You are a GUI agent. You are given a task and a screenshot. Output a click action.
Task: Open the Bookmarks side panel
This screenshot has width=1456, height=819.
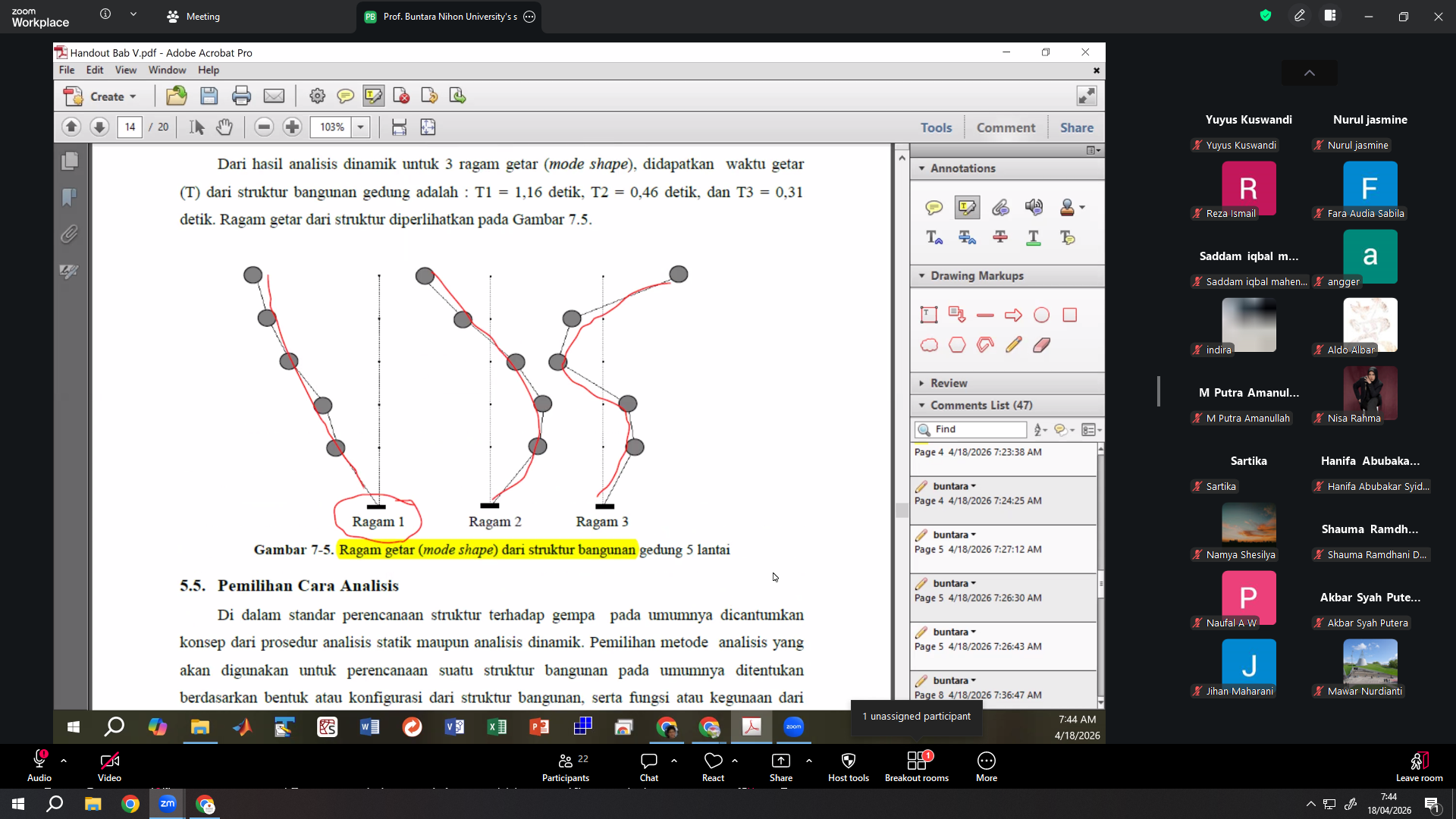69,198
